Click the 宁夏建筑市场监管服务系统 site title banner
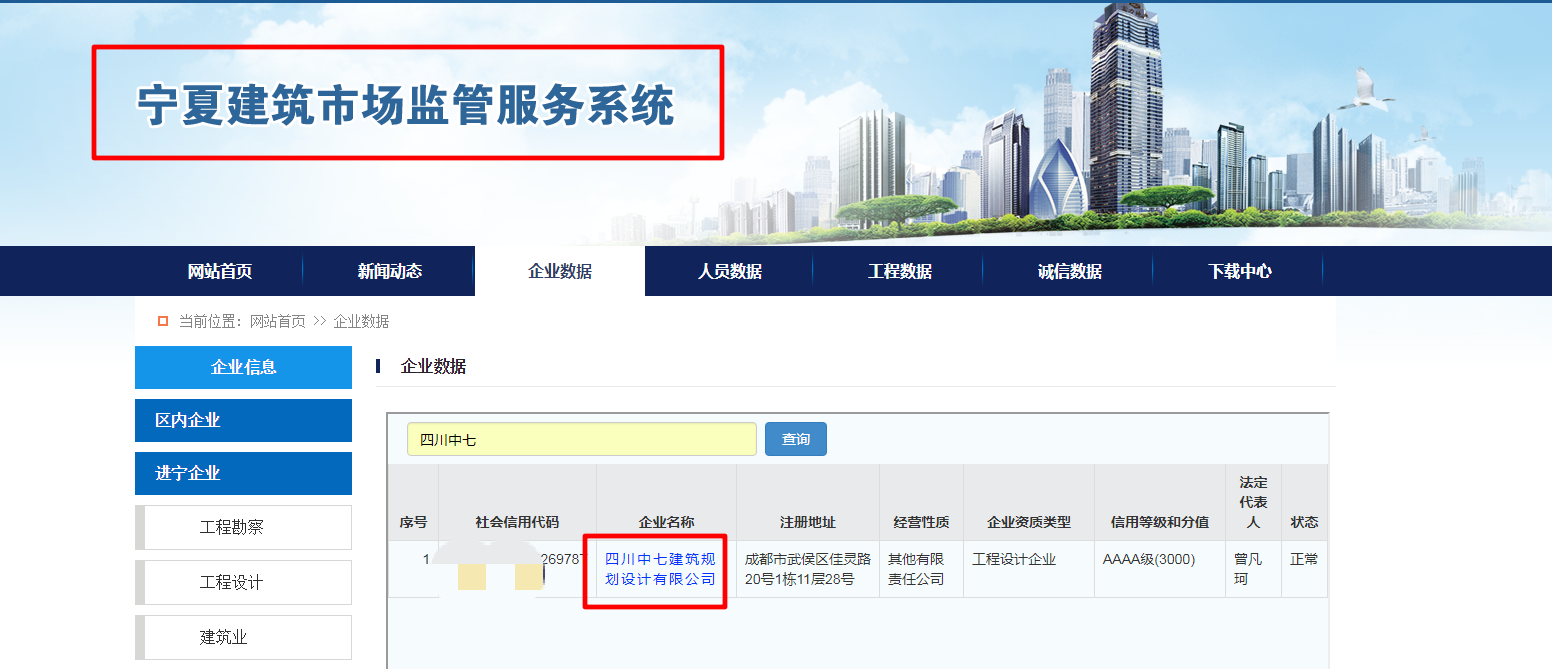Image resolution: width=1552 pixels, height=669 pixels. 406,105
